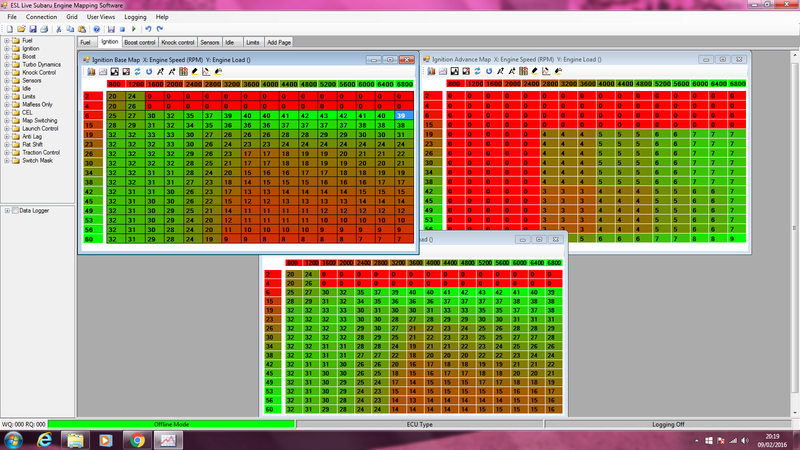Start with the green play arrow icon

[x=134, y=29]
